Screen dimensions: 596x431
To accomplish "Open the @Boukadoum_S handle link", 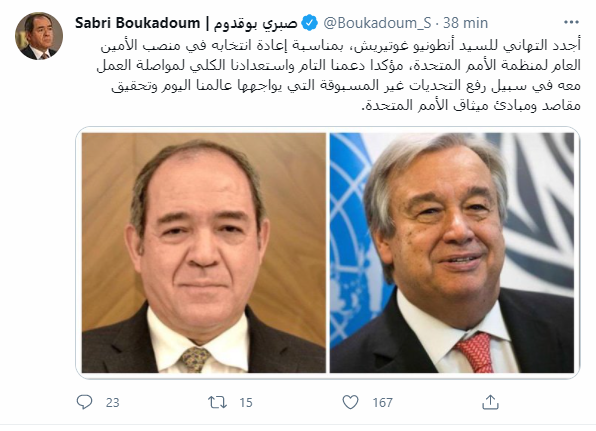I will [x=377, y=24].
